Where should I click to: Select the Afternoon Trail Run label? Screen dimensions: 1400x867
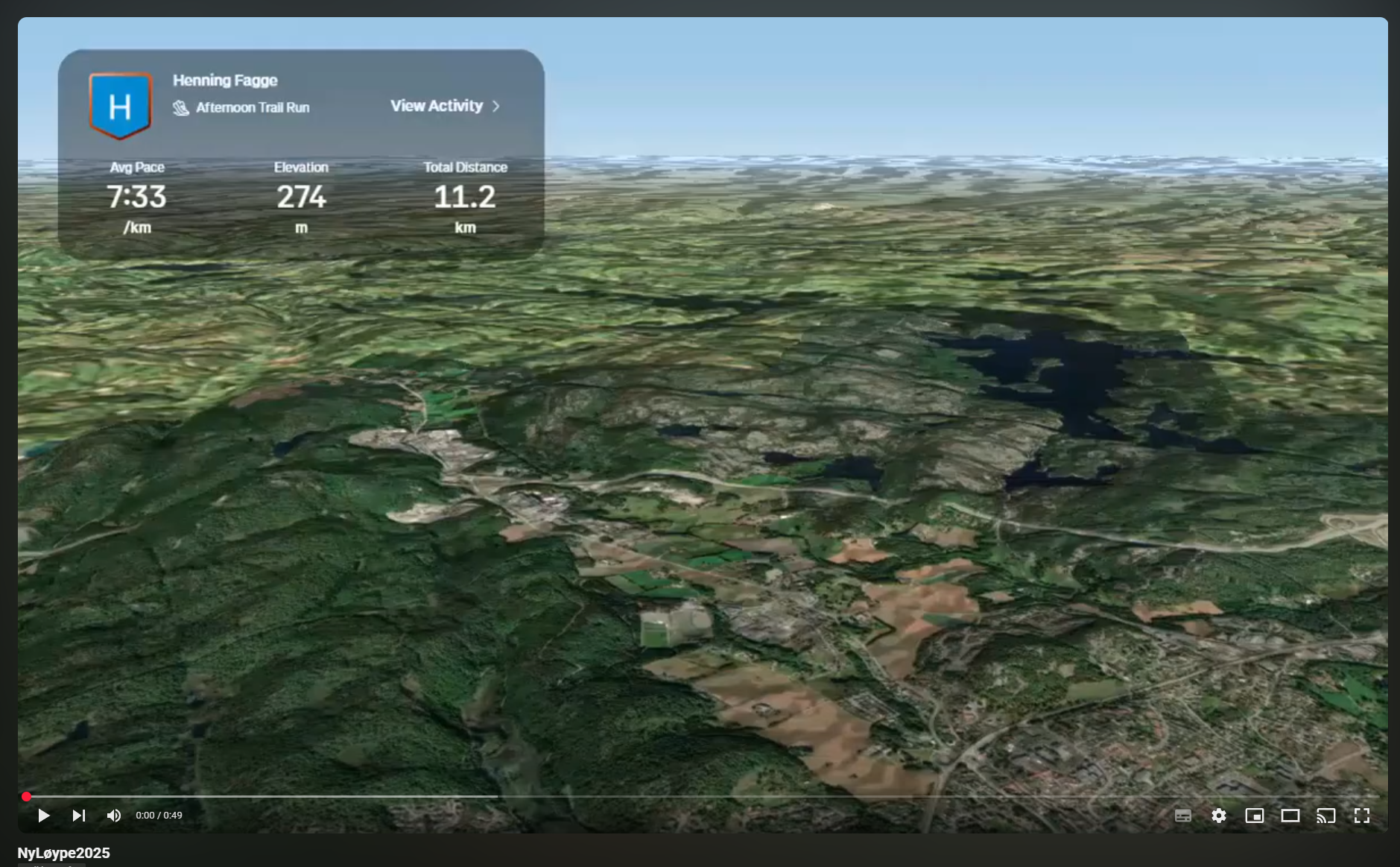point(253,108)
